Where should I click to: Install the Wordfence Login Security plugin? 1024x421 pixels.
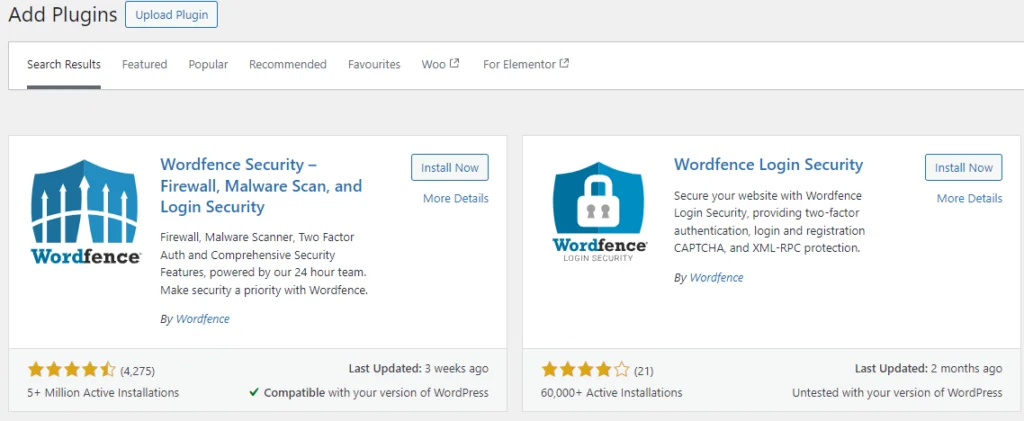(x=964, y=168)
